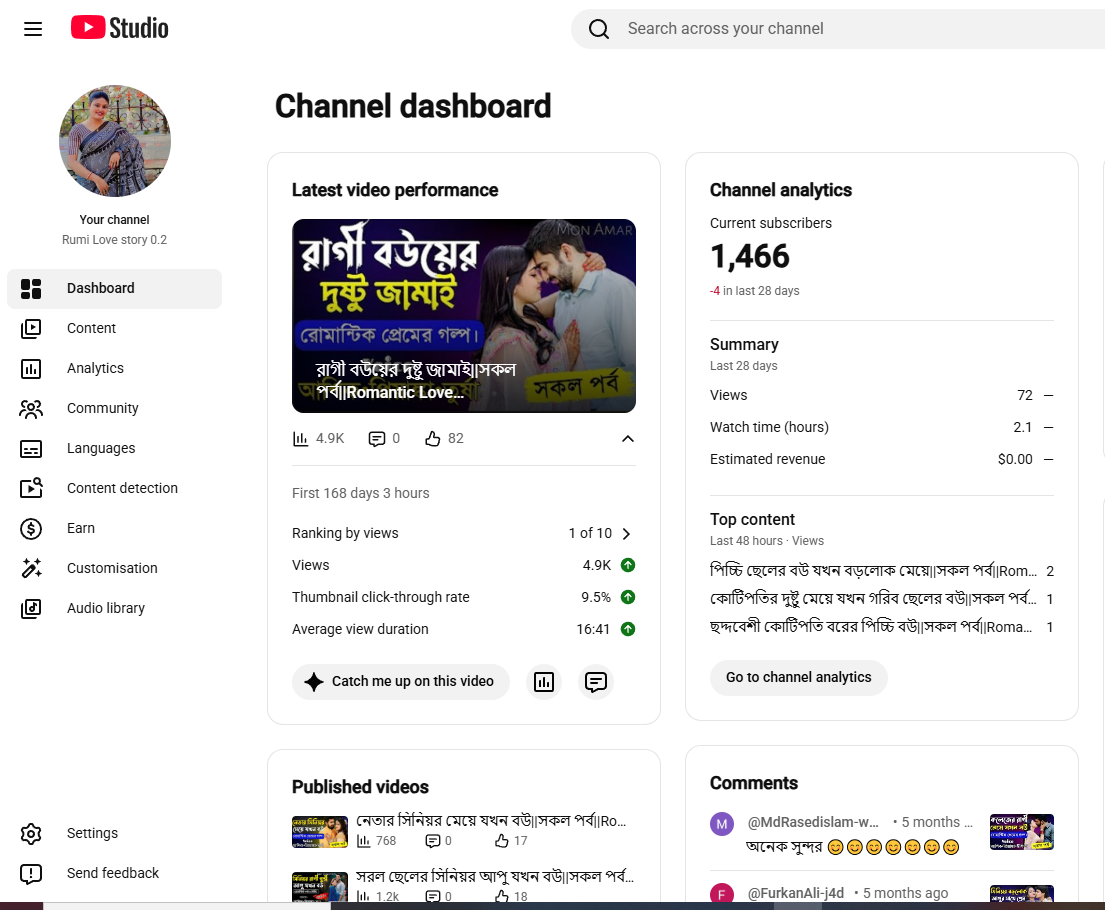Click the Audio library icon
Viewport: 1105px width, 910px height.
(31, 608)
